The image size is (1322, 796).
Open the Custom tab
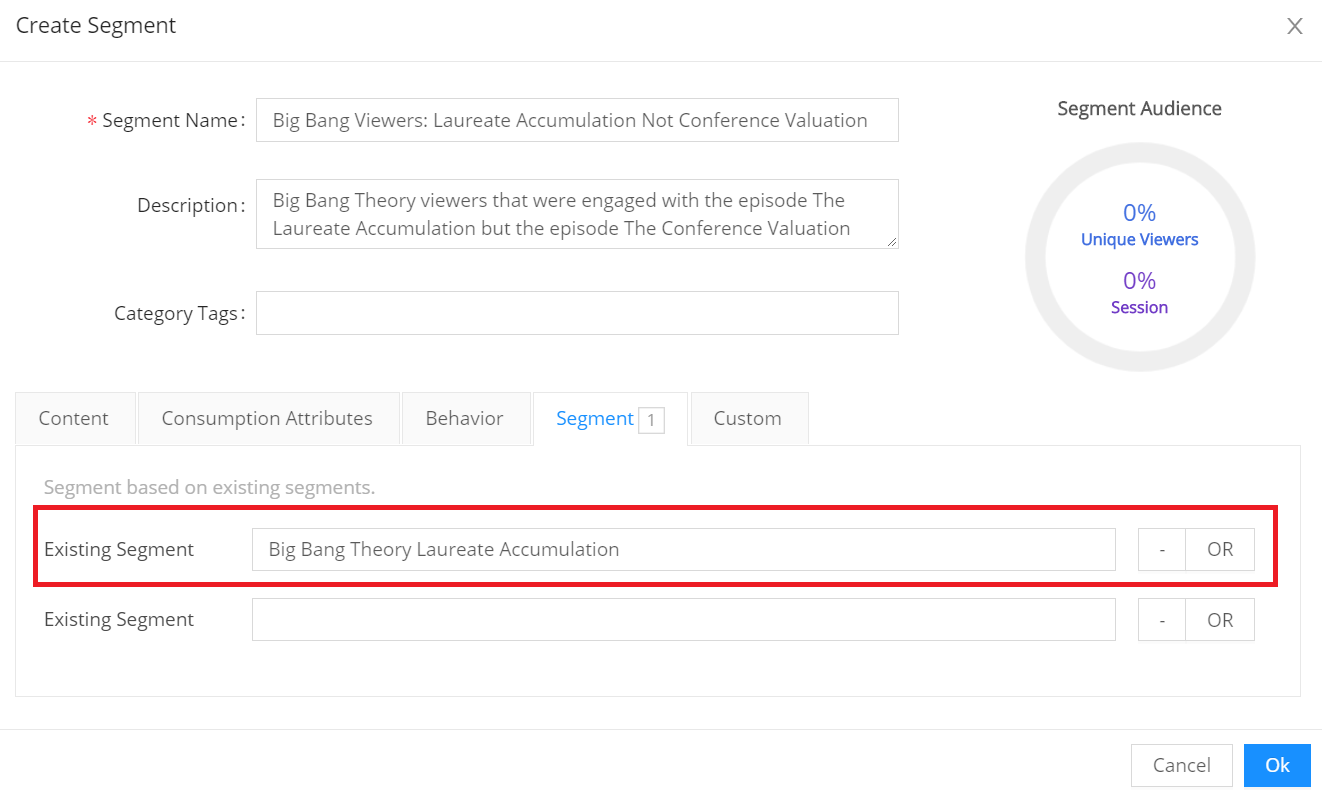click(748, 419)
